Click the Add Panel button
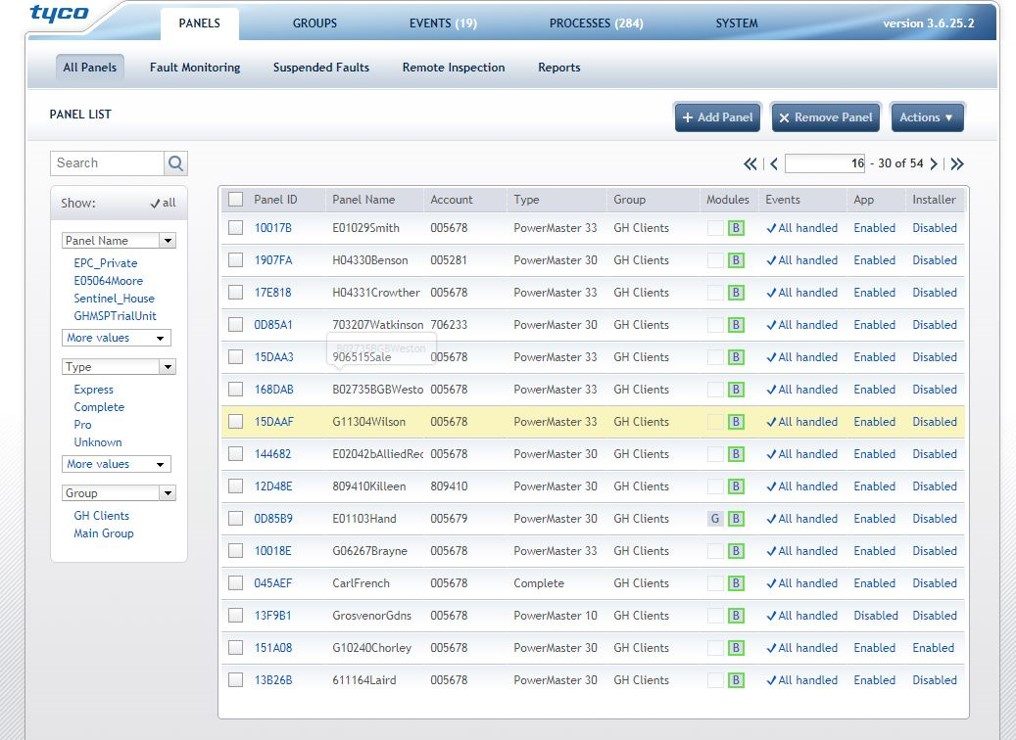The height and width of the screenshot is (740, 1016). click(x=717, y=117)
